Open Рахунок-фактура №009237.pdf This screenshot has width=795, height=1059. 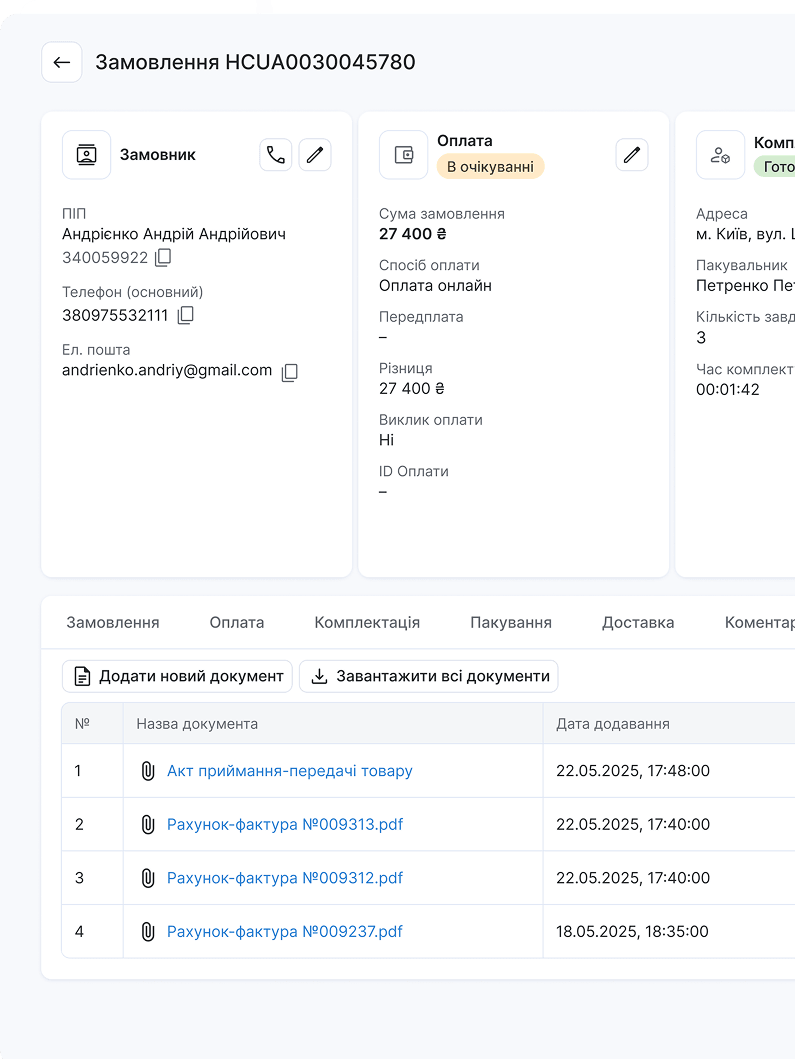[x=285, y=932]
